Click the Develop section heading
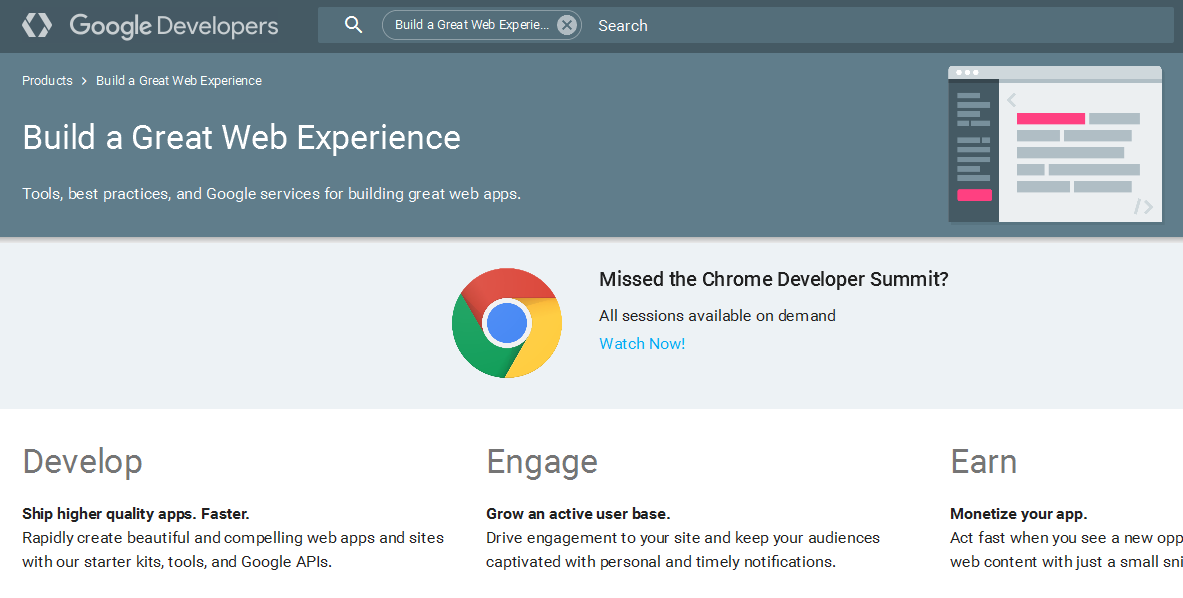The image size is (1183, 598). (82, 462)
